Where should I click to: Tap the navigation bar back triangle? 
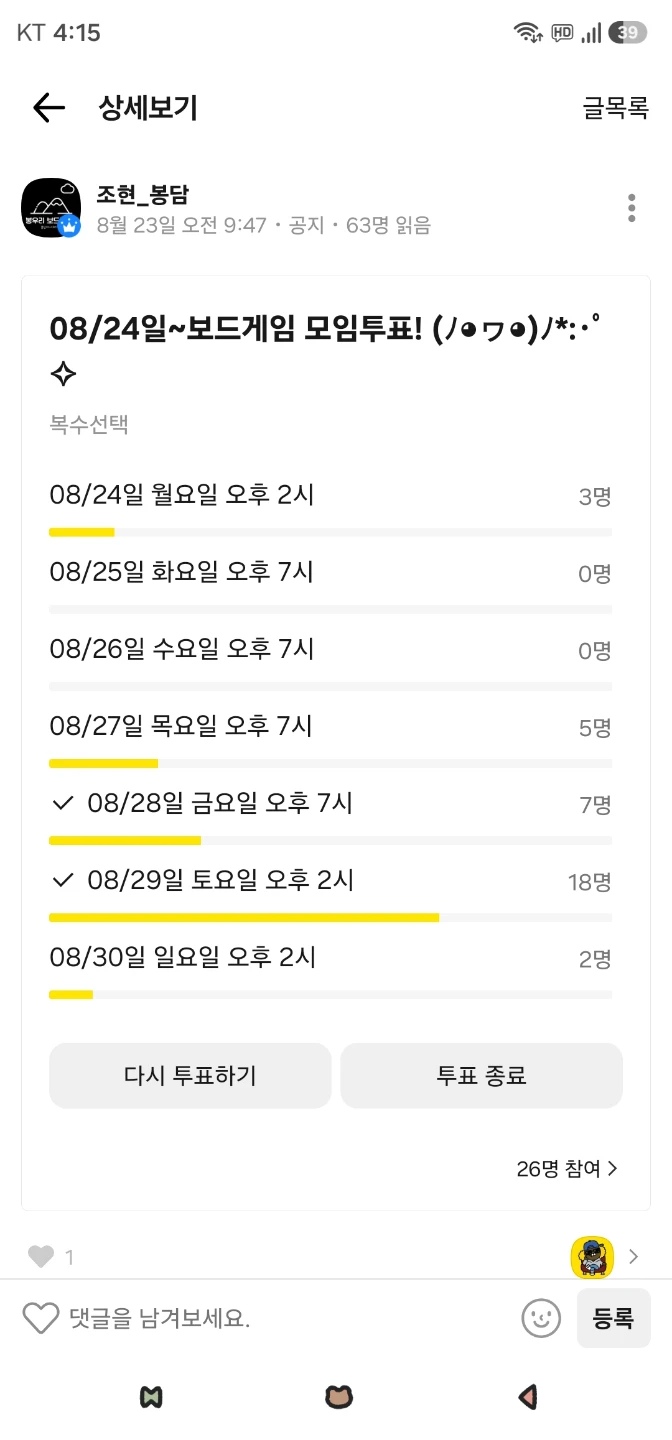point(528,1397)
